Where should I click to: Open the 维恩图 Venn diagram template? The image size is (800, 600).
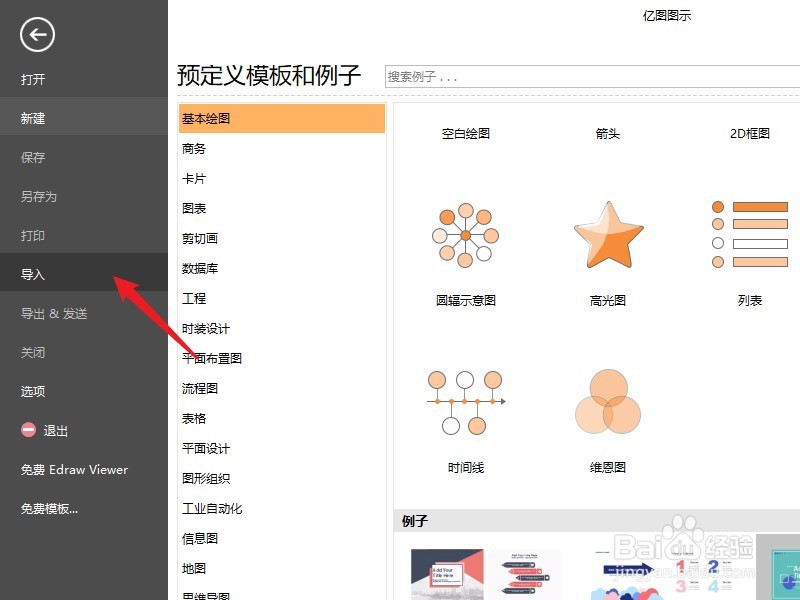pos(607,400)
